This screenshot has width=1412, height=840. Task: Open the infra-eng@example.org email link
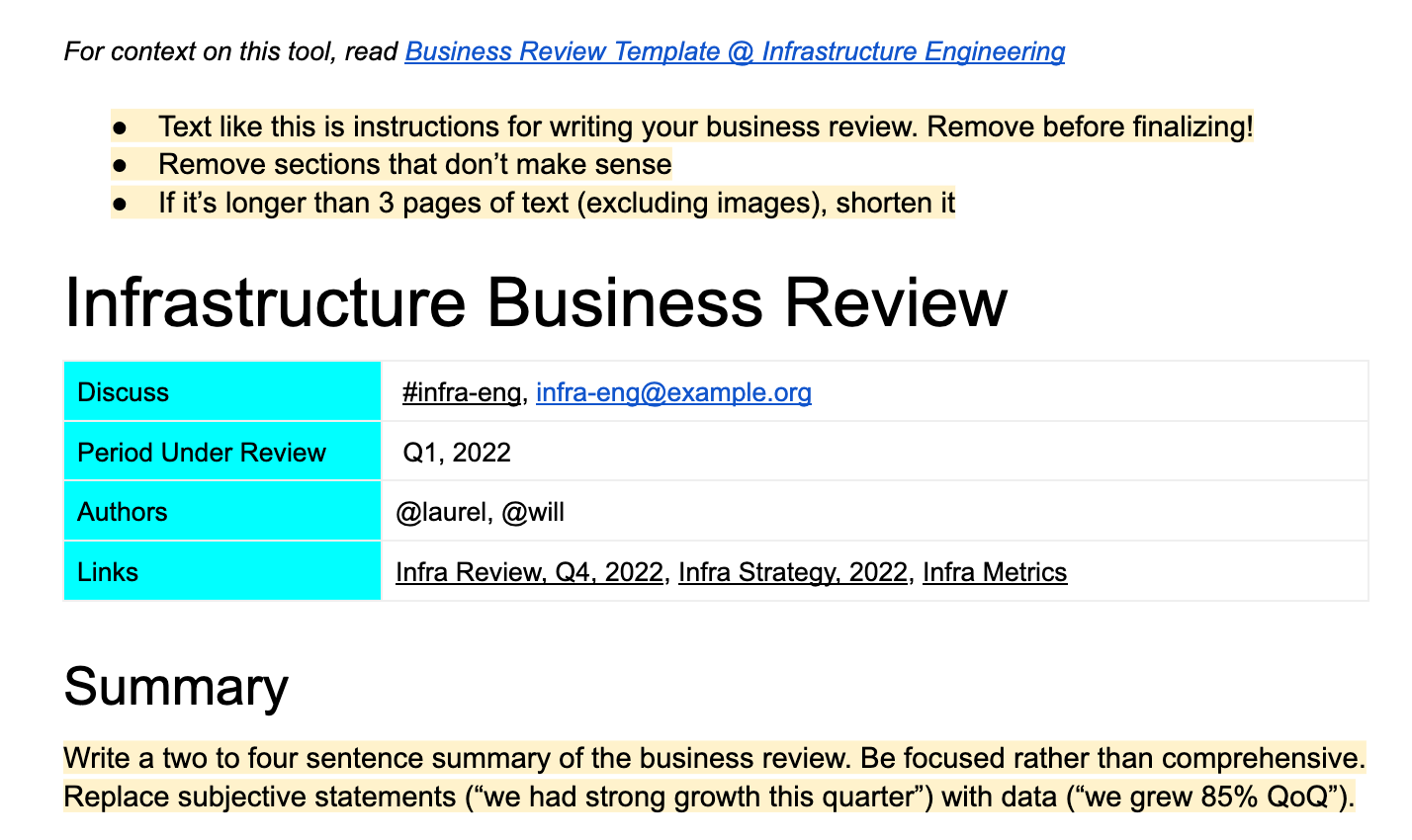click(673, 393)
